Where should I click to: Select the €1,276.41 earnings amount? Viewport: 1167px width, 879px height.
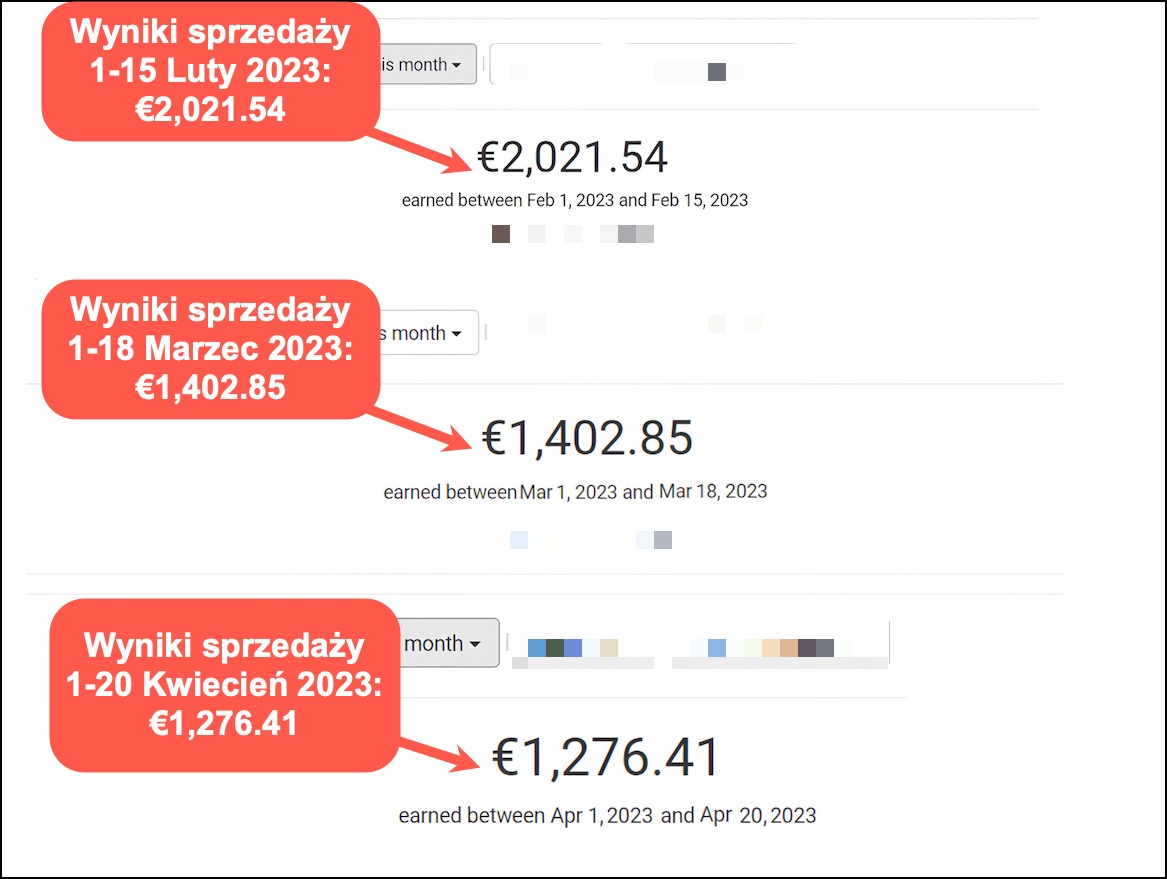click(x=607, y=757)
